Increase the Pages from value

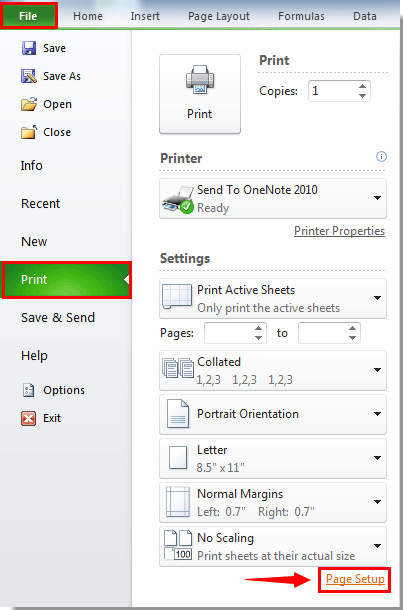click(258, 329)
